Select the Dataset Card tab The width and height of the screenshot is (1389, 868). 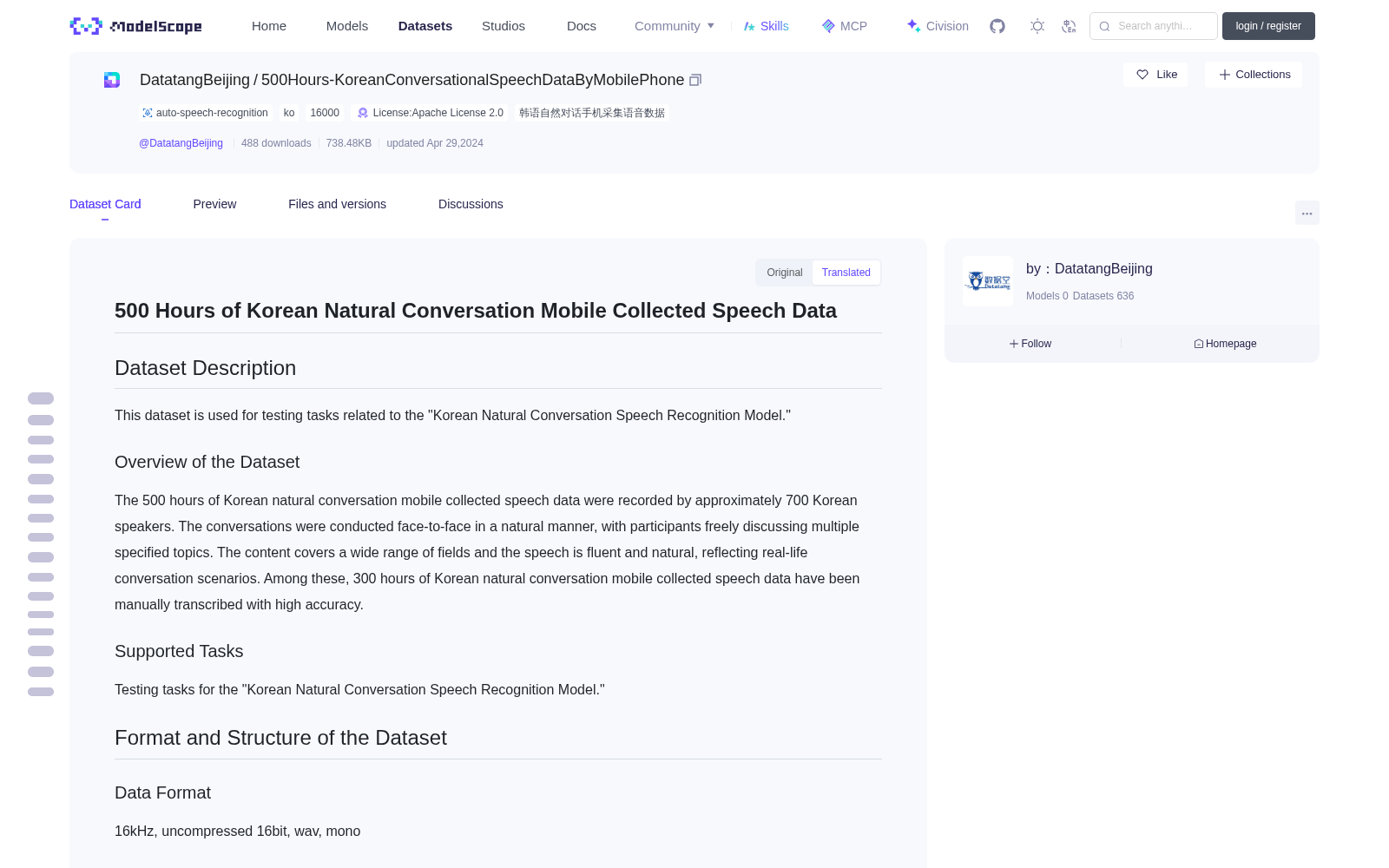[105, 204]
